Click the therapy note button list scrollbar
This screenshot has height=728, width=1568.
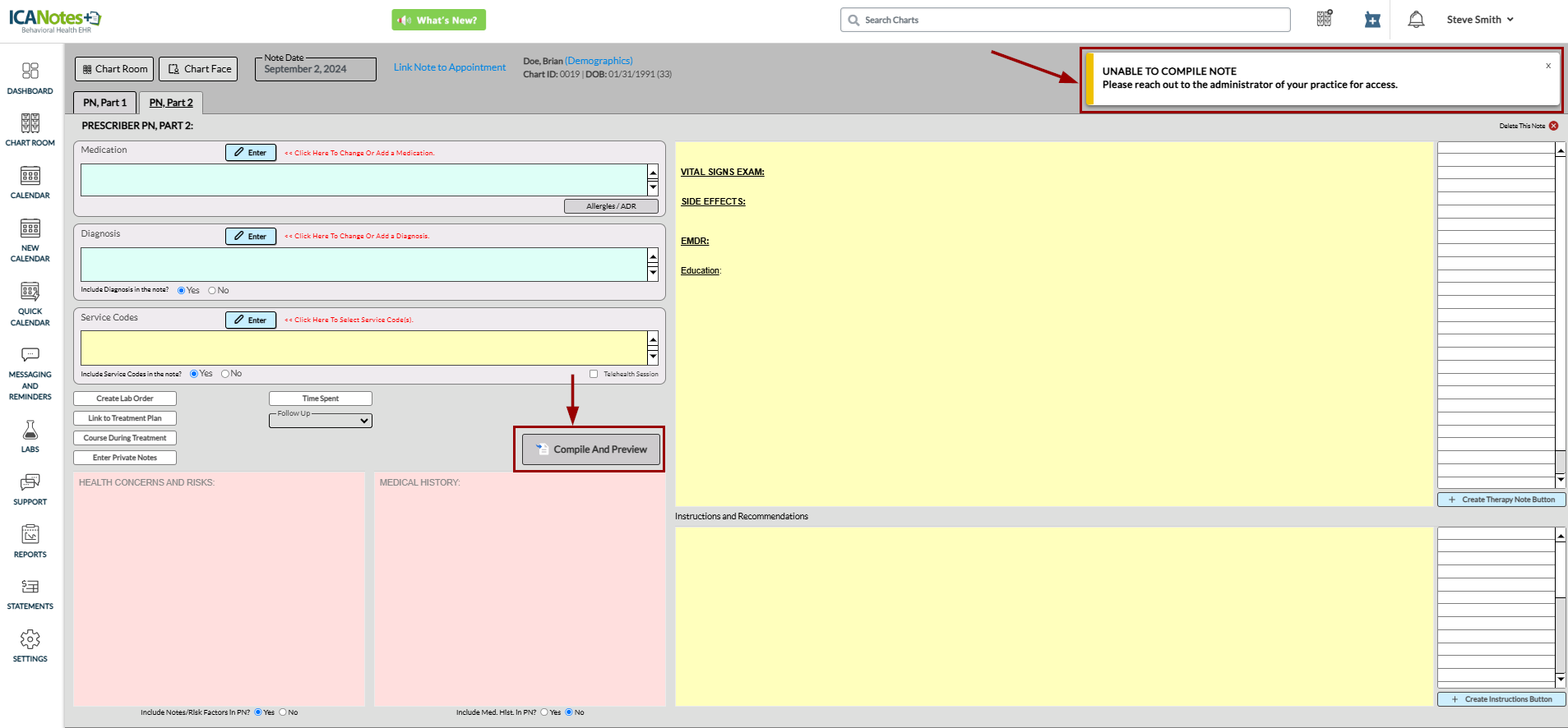click(1560, 312)
